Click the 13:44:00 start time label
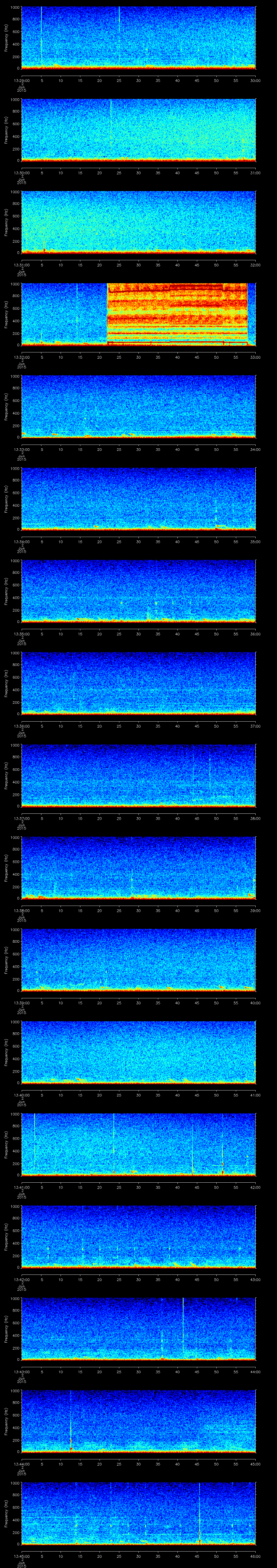The width and height of the screenshot is (277, 1568). 21,1464
